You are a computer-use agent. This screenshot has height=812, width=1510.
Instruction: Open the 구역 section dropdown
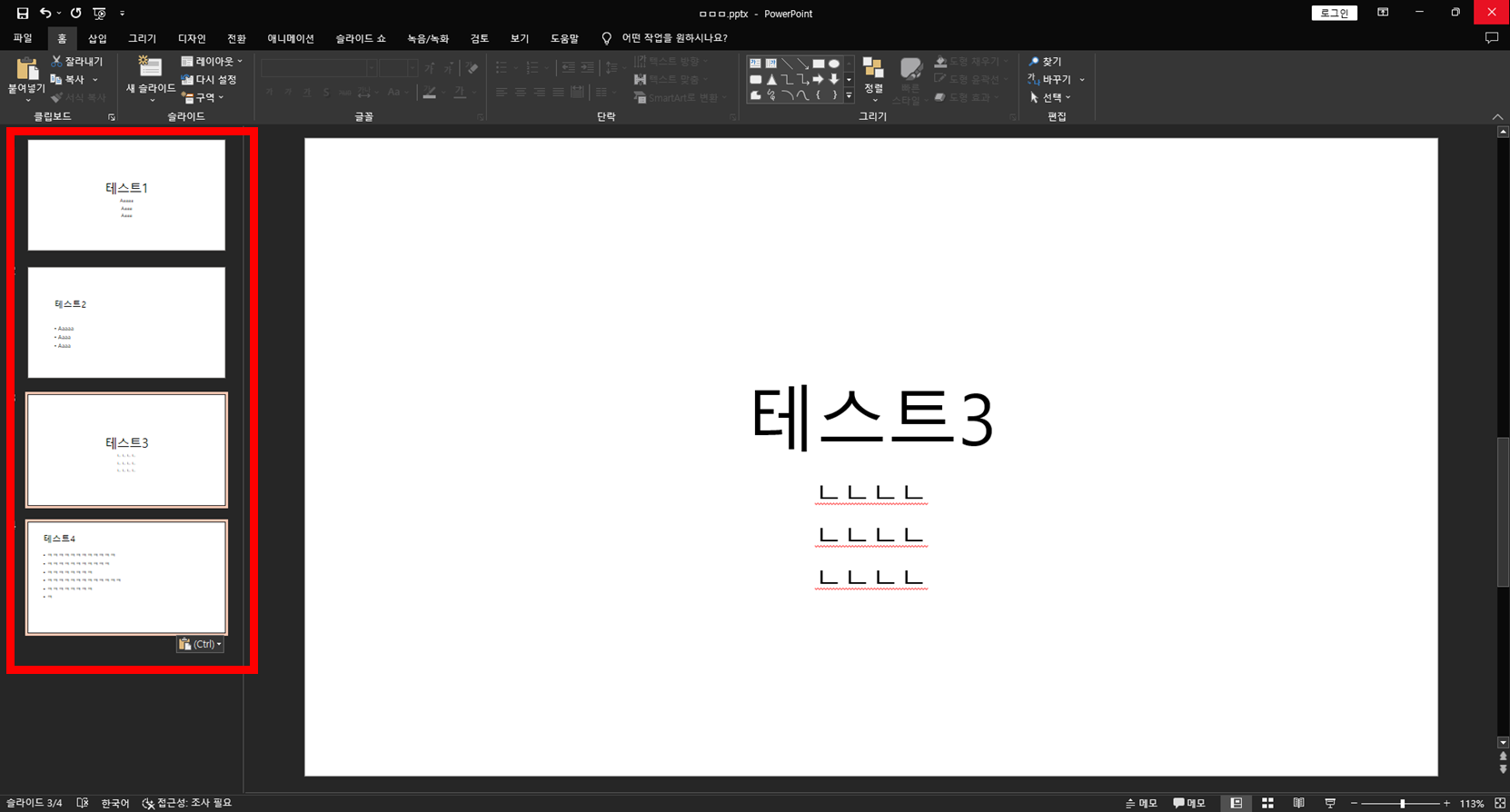[202, 97]
